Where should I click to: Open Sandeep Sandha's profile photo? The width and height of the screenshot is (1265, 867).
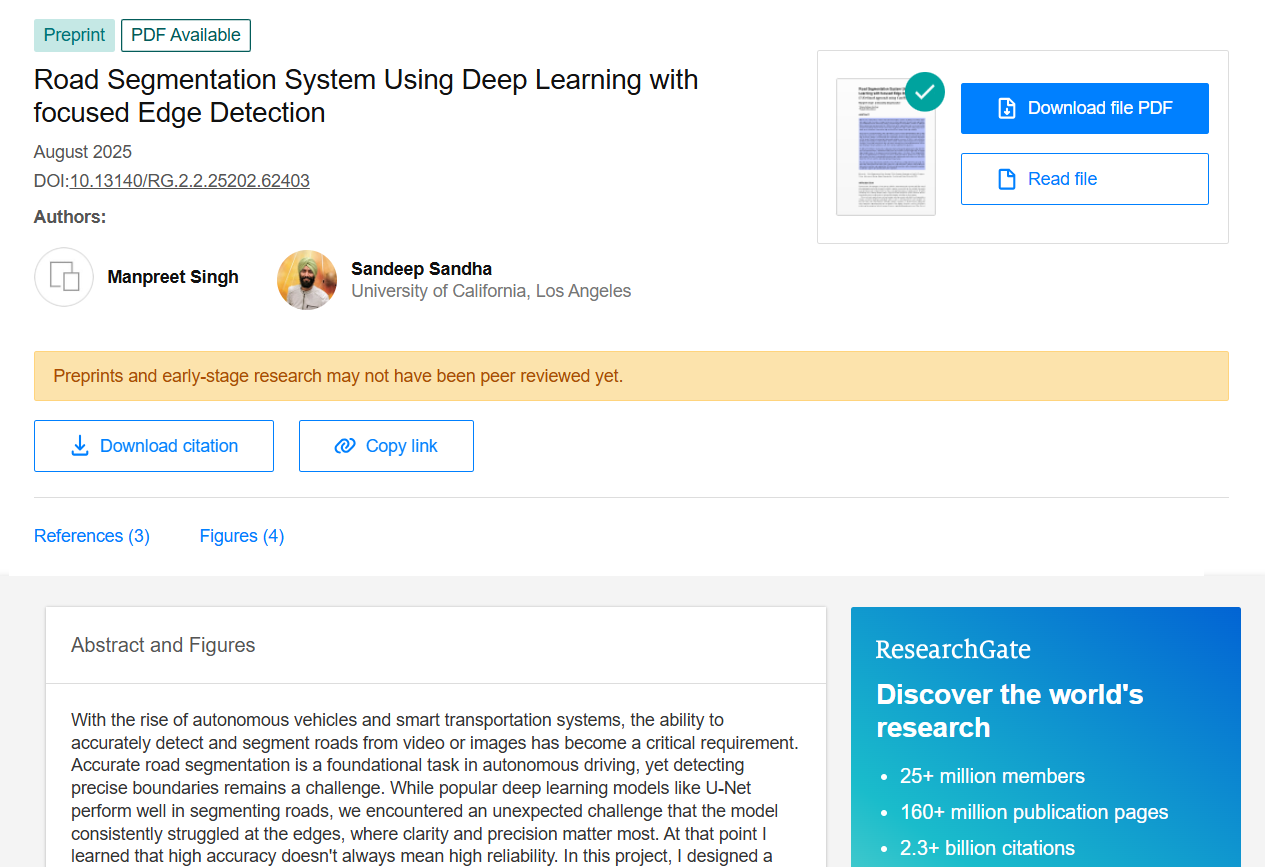click(307, 280)
